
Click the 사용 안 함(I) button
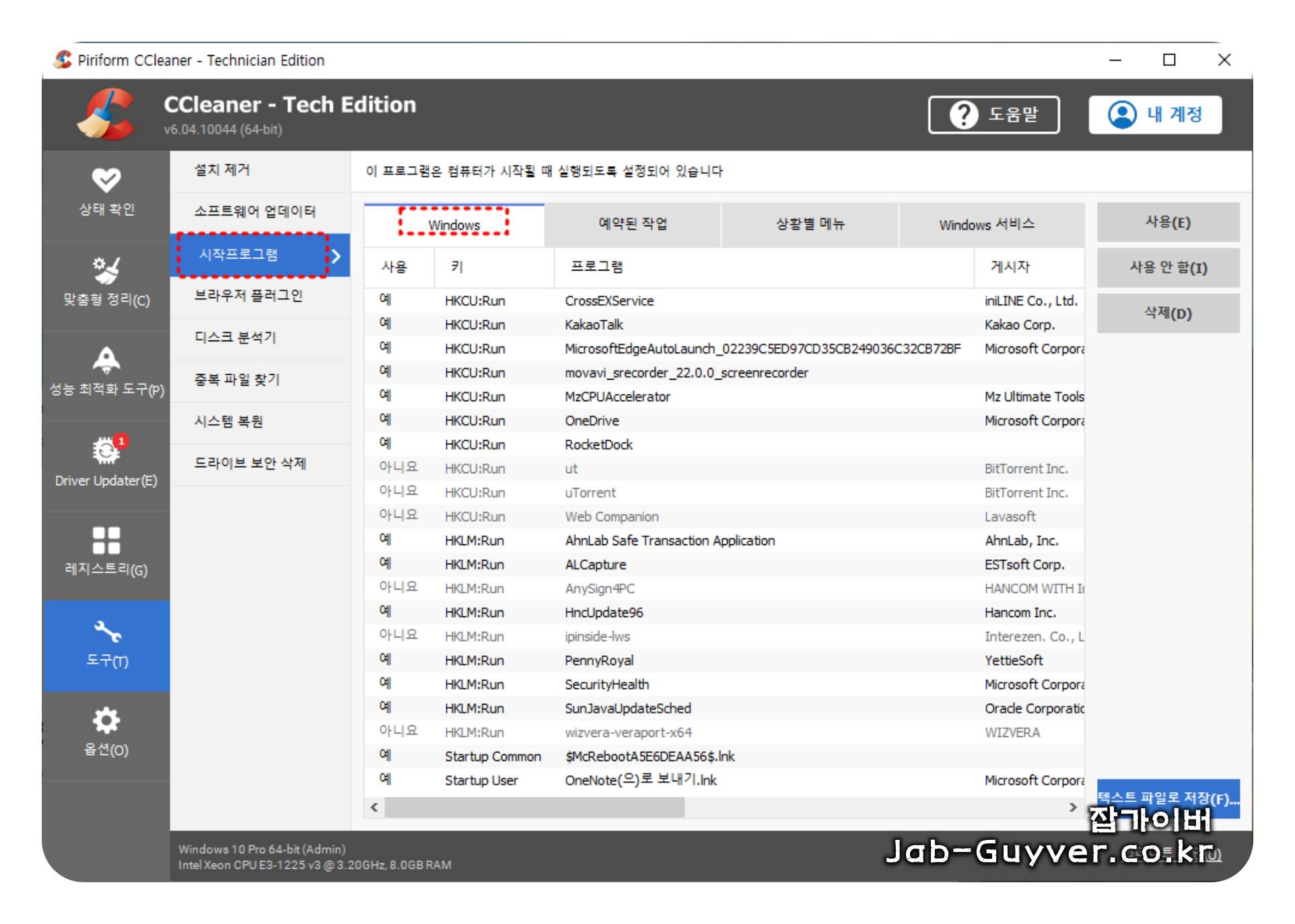tap(1168, 267)
